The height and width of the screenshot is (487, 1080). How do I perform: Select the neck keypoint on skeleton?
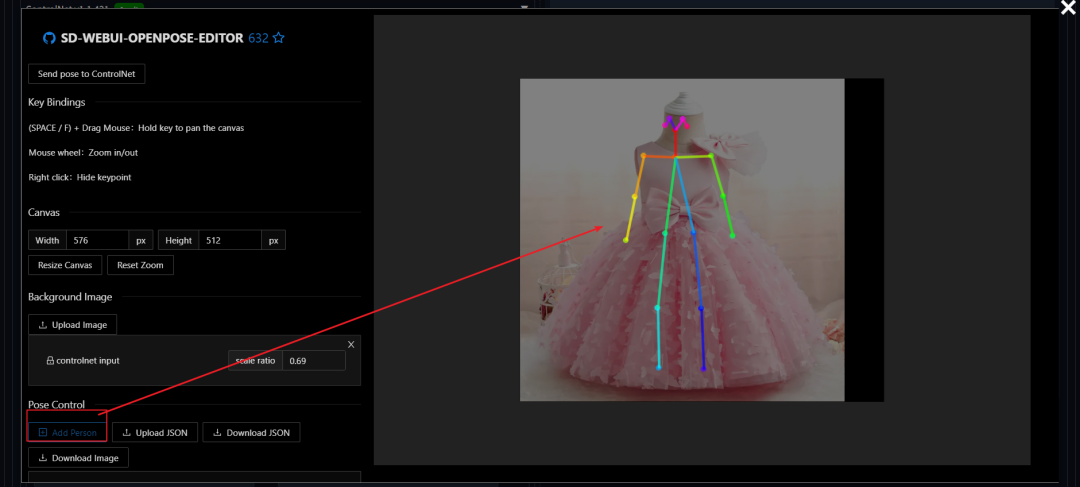pyautogui.click(x=676, y=158)
